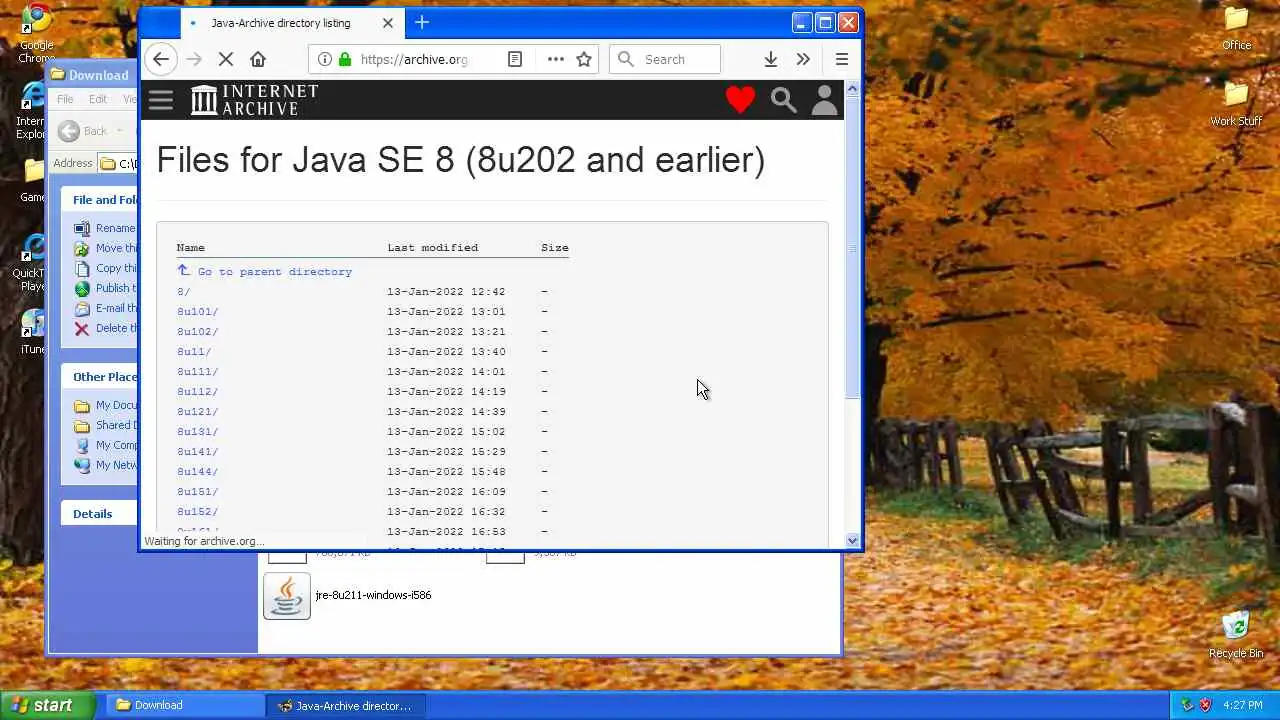Open the 8u141/ directory link
The image size is (1280, 720).
point(198,452)
